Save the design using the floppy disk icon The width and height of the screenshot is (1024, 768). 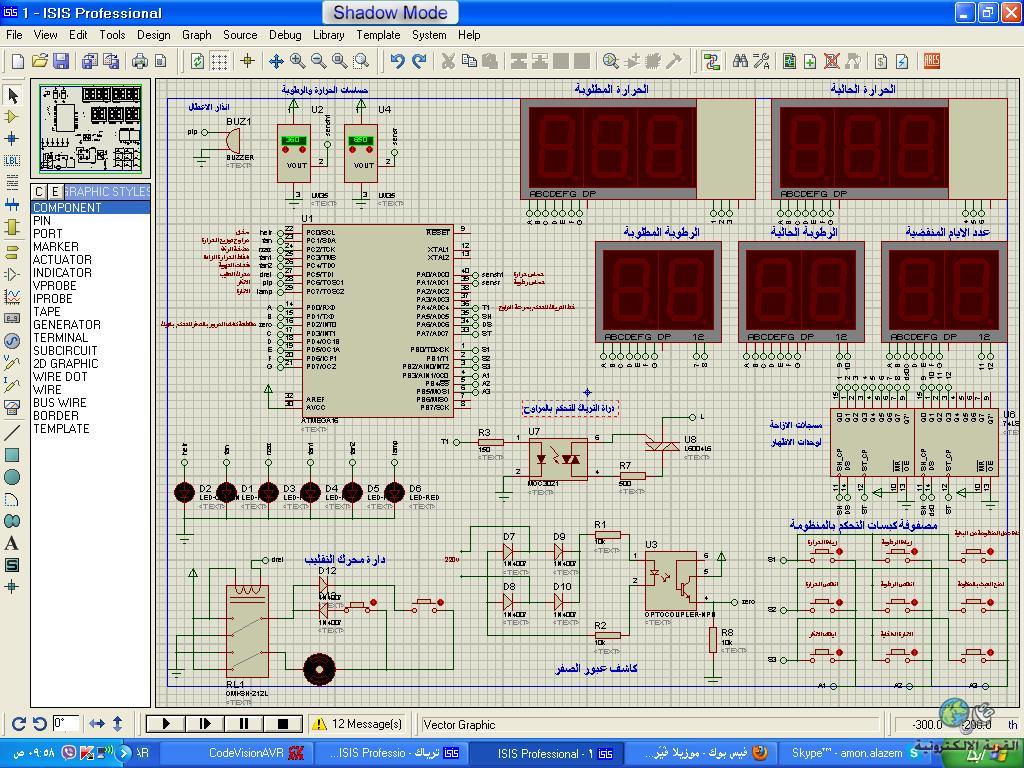coord(61,61)
